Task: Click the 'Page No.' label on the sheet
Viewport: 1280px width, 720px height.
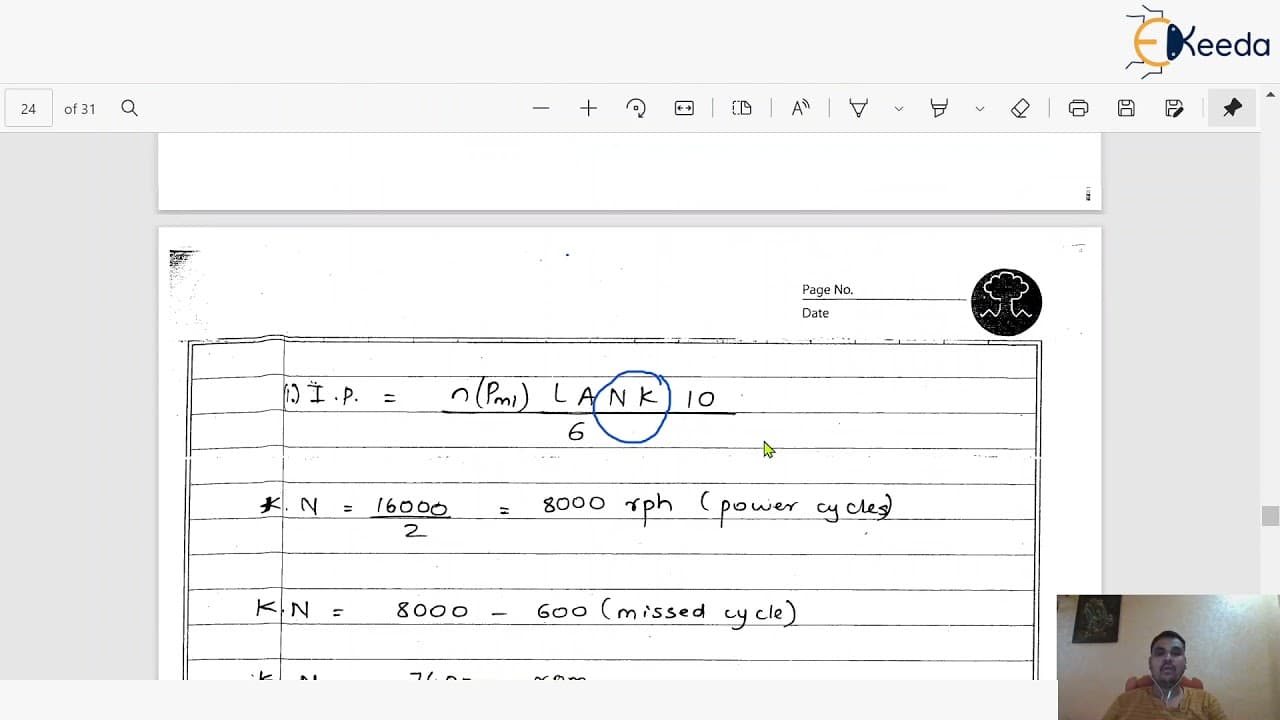Action: click(827, 290)
